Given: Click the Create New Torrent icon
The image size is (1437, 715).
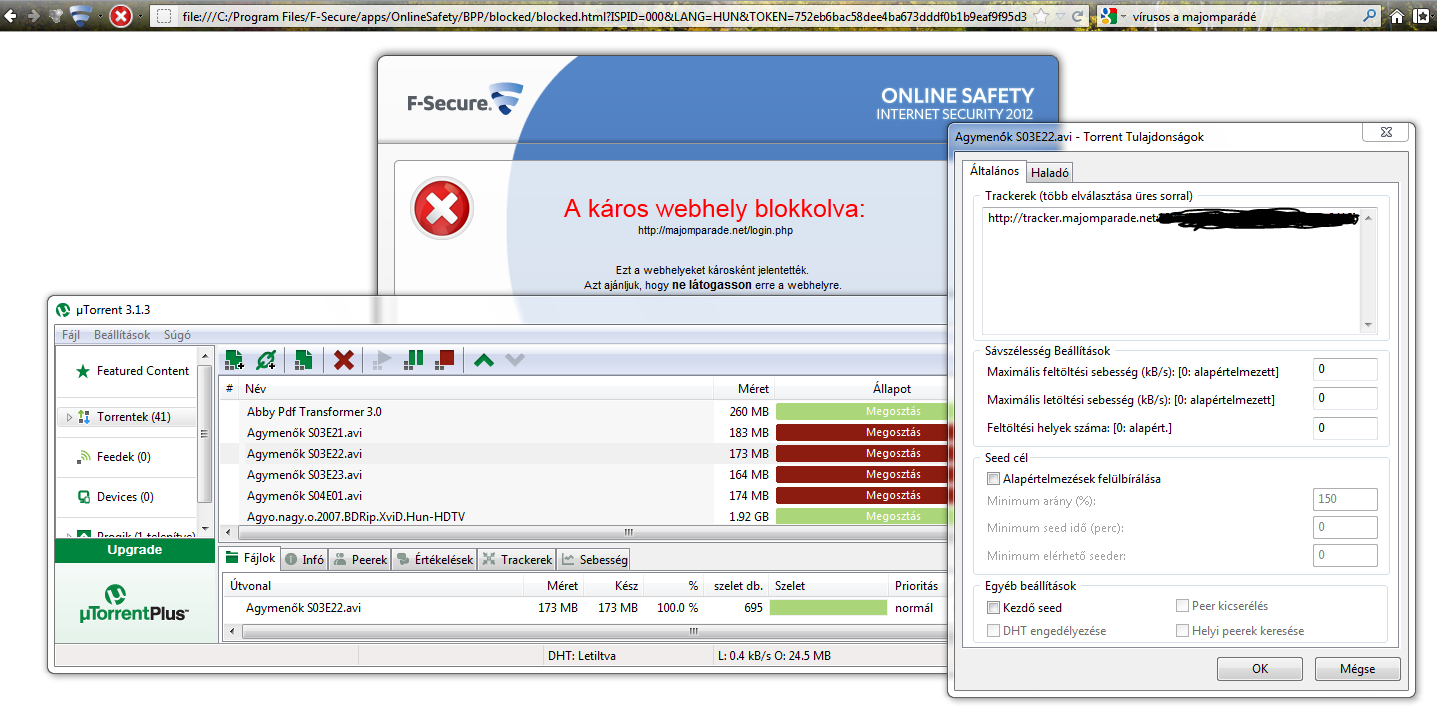Looking at the screenshot, I should pos(304,359).
